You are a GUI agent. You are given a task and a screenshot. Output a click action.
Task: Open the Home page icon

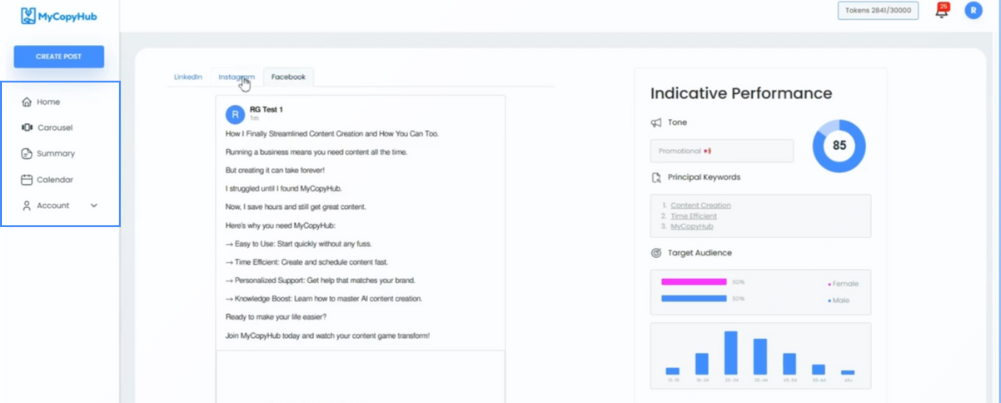27,102
